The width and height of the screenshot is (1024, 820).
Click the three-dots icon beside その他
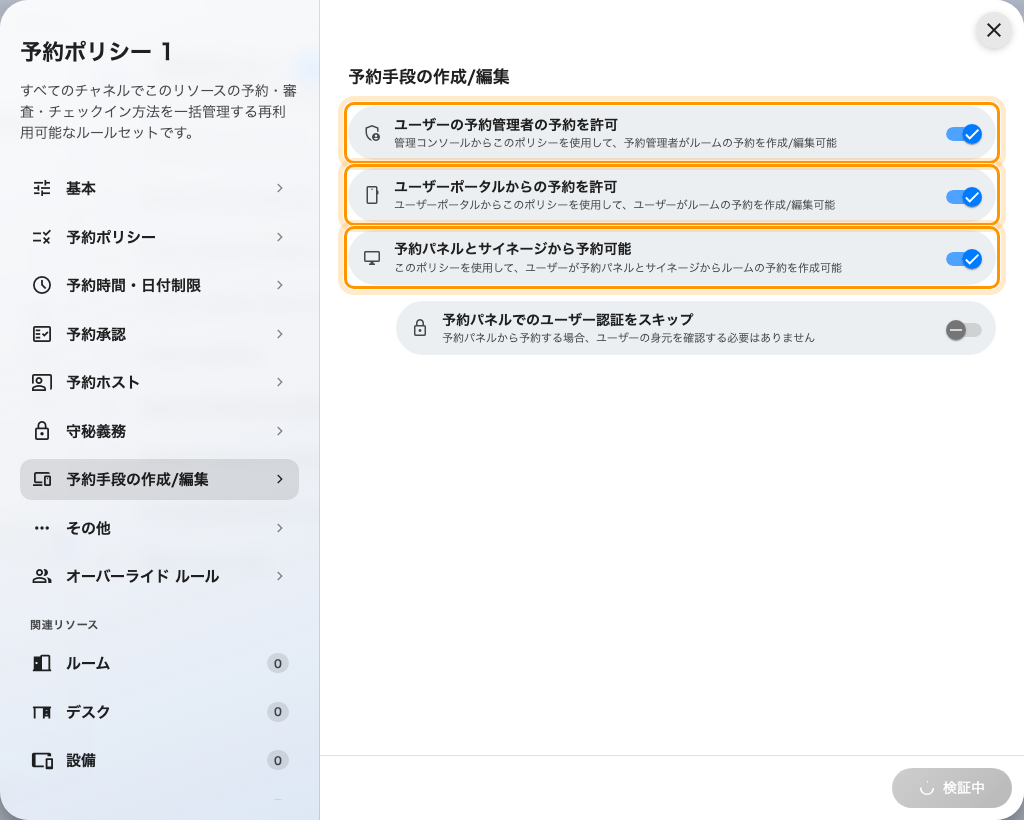[x=42, y=528]
